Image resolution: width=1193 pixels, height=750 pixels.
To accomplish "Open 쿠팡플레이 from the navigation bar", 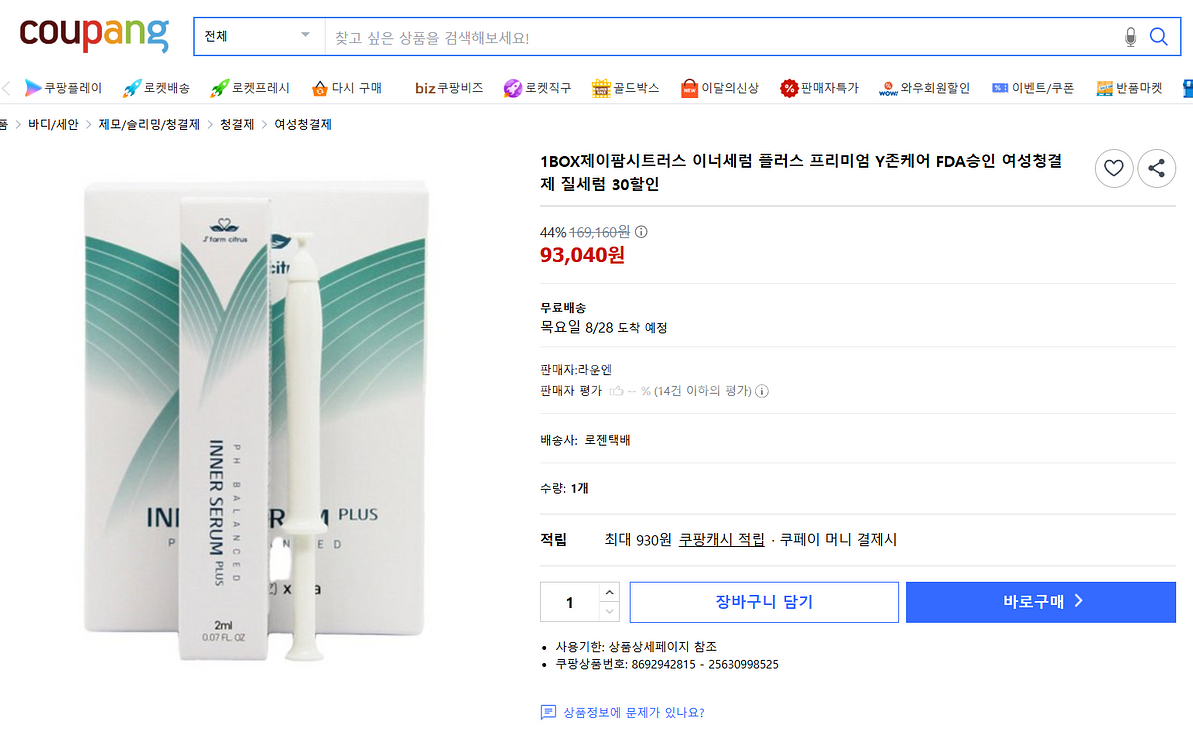I will point(63,88).
